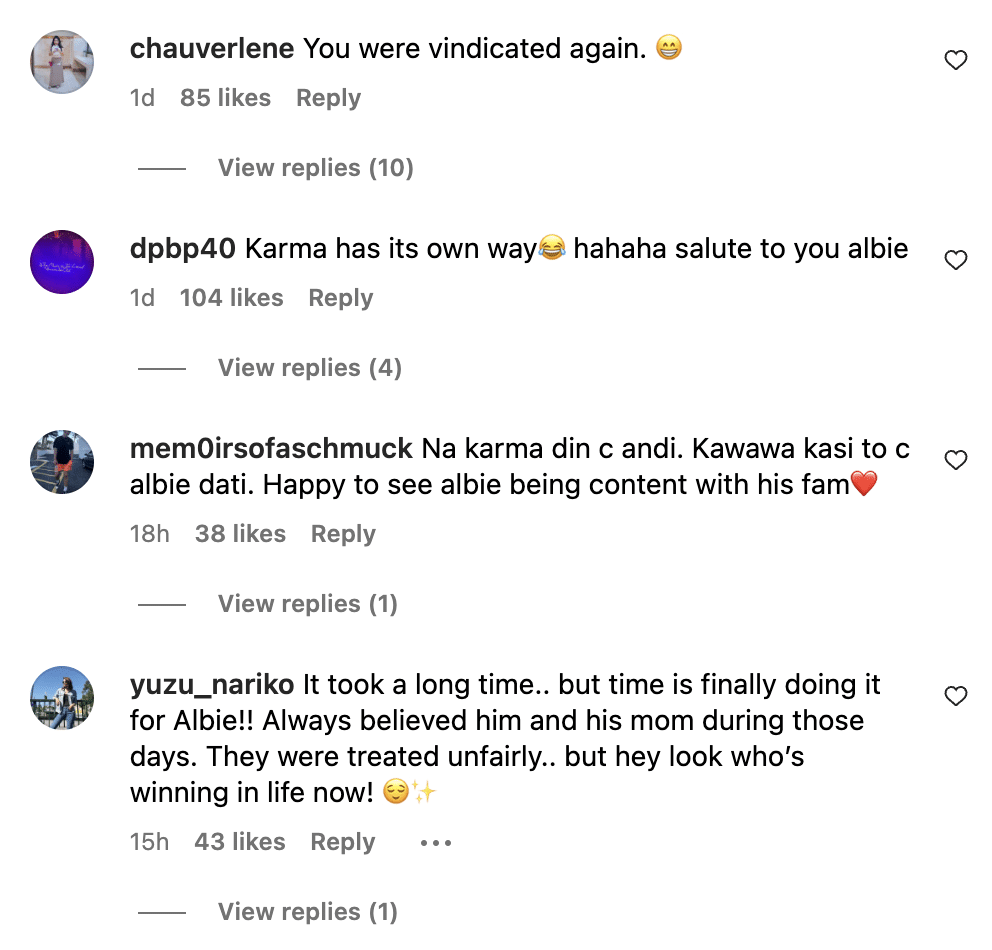Open the chauverlene username link
The image size is (992, 950).
click(x=212, y=48)
